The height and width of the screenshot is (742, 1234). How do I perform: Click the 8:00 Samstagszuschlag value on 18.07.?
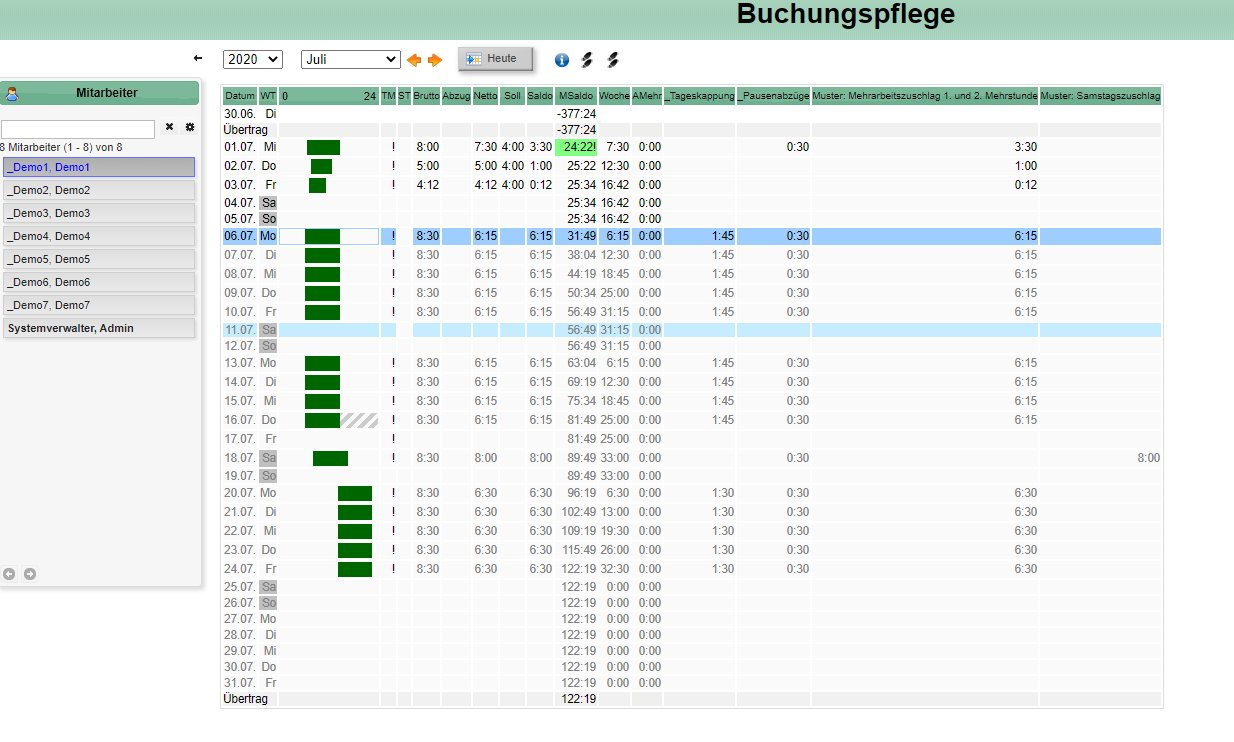tap(1149, 458)
